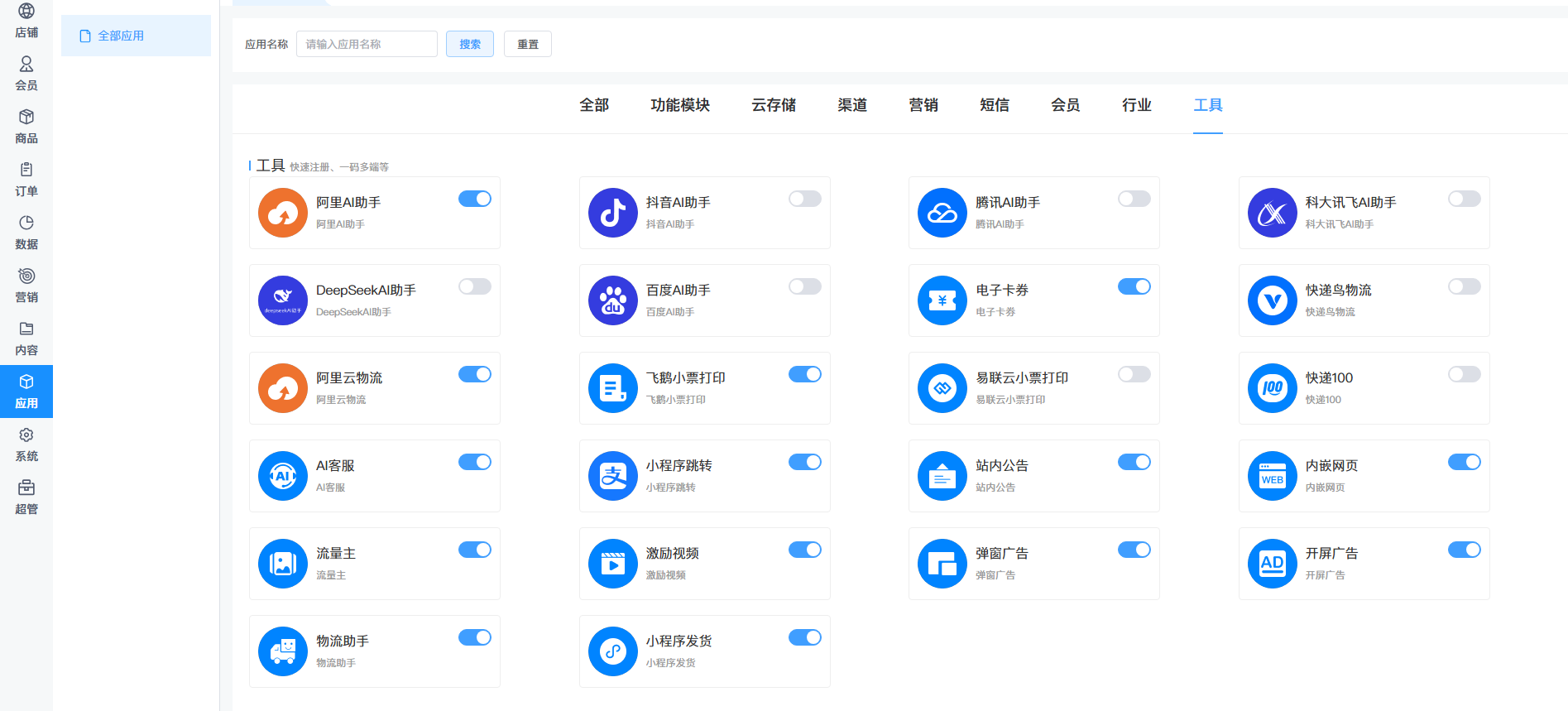Click the 弹窗广告 card title
This screenshot has height=711, width=1568.
coord(1002,554)
